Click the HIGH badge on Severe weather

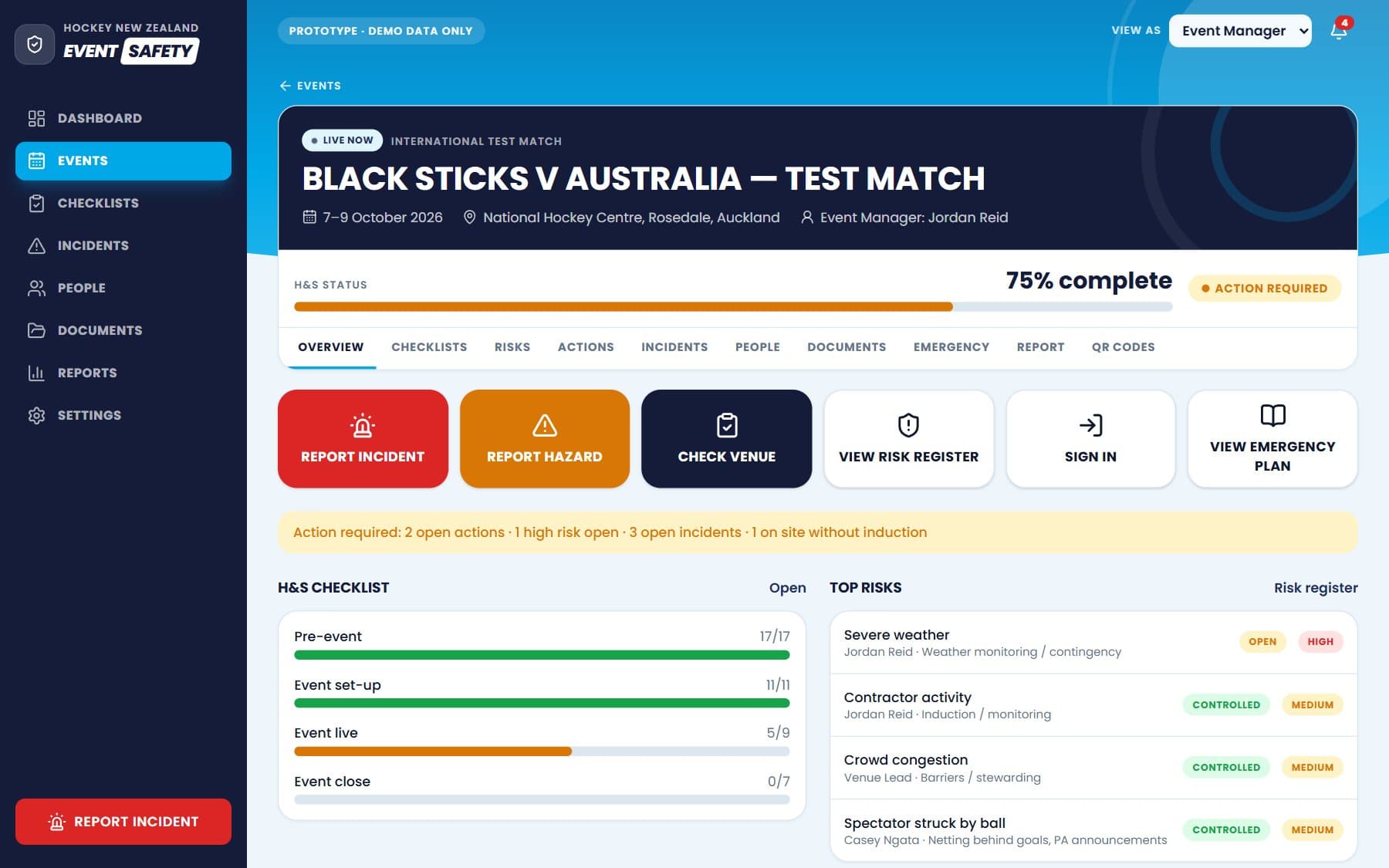[1320, 642]
